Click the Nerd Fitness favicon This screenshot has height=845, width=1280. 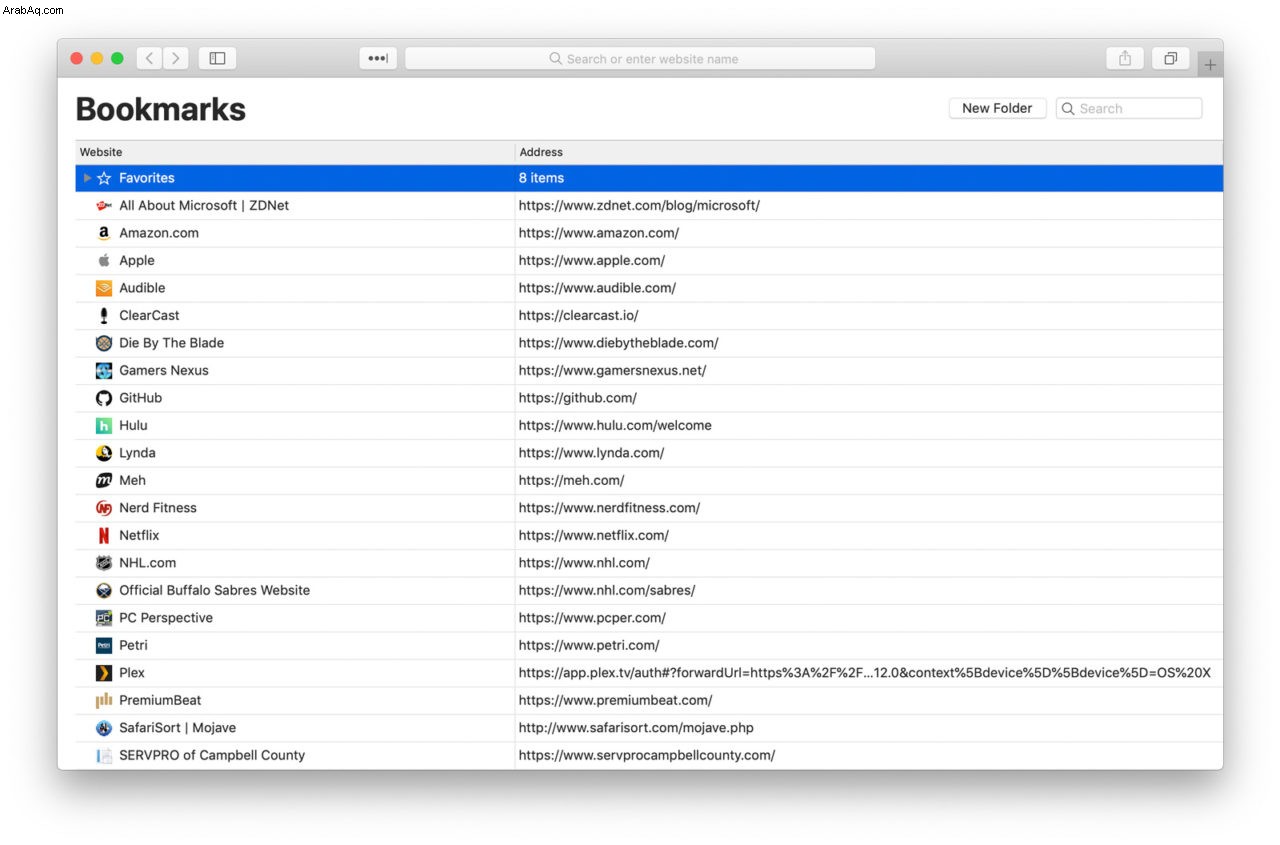coord(104,508)
